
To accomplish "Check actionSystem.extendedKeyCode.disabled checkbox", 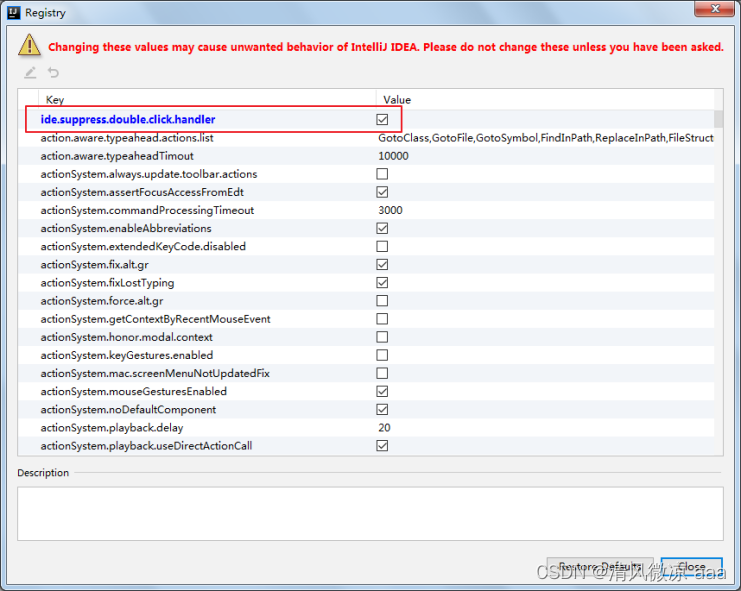I will click(382, 247).
